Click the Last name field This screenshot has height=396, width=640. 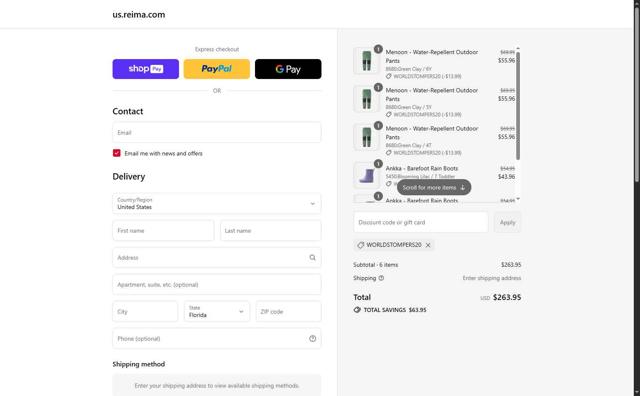(x=271, y=231)
